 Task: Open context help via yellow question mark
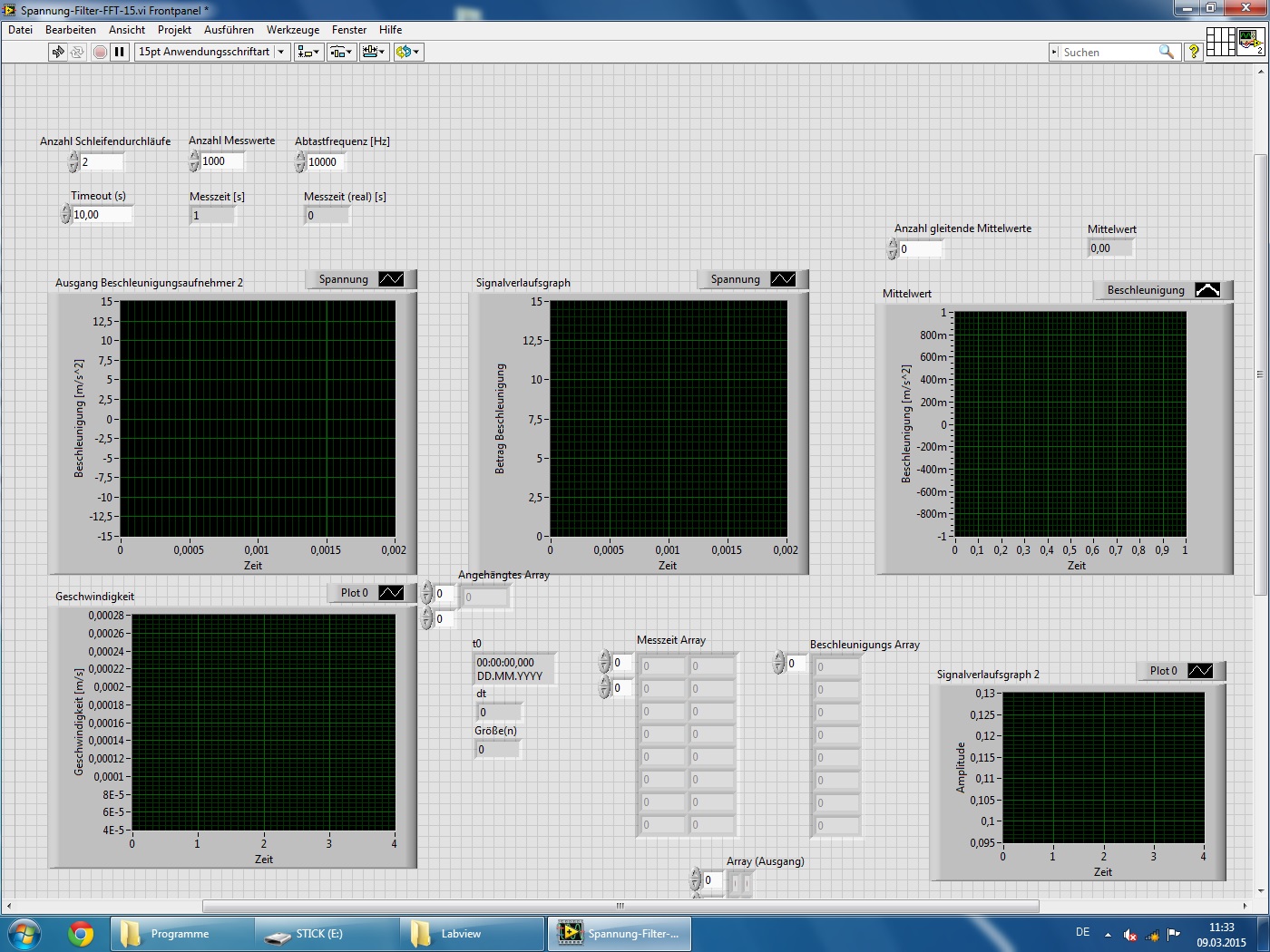1194,52
